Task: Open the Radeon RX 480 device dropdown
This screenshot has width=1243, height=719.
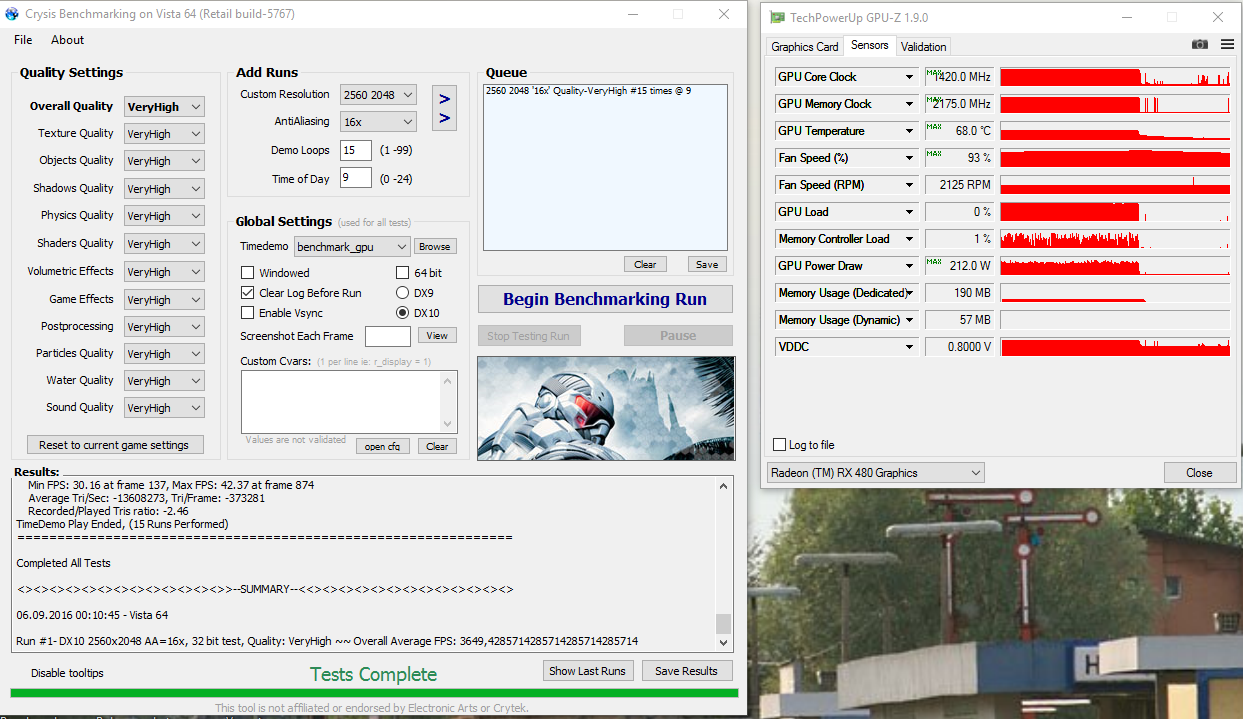Action: point(876,473)
